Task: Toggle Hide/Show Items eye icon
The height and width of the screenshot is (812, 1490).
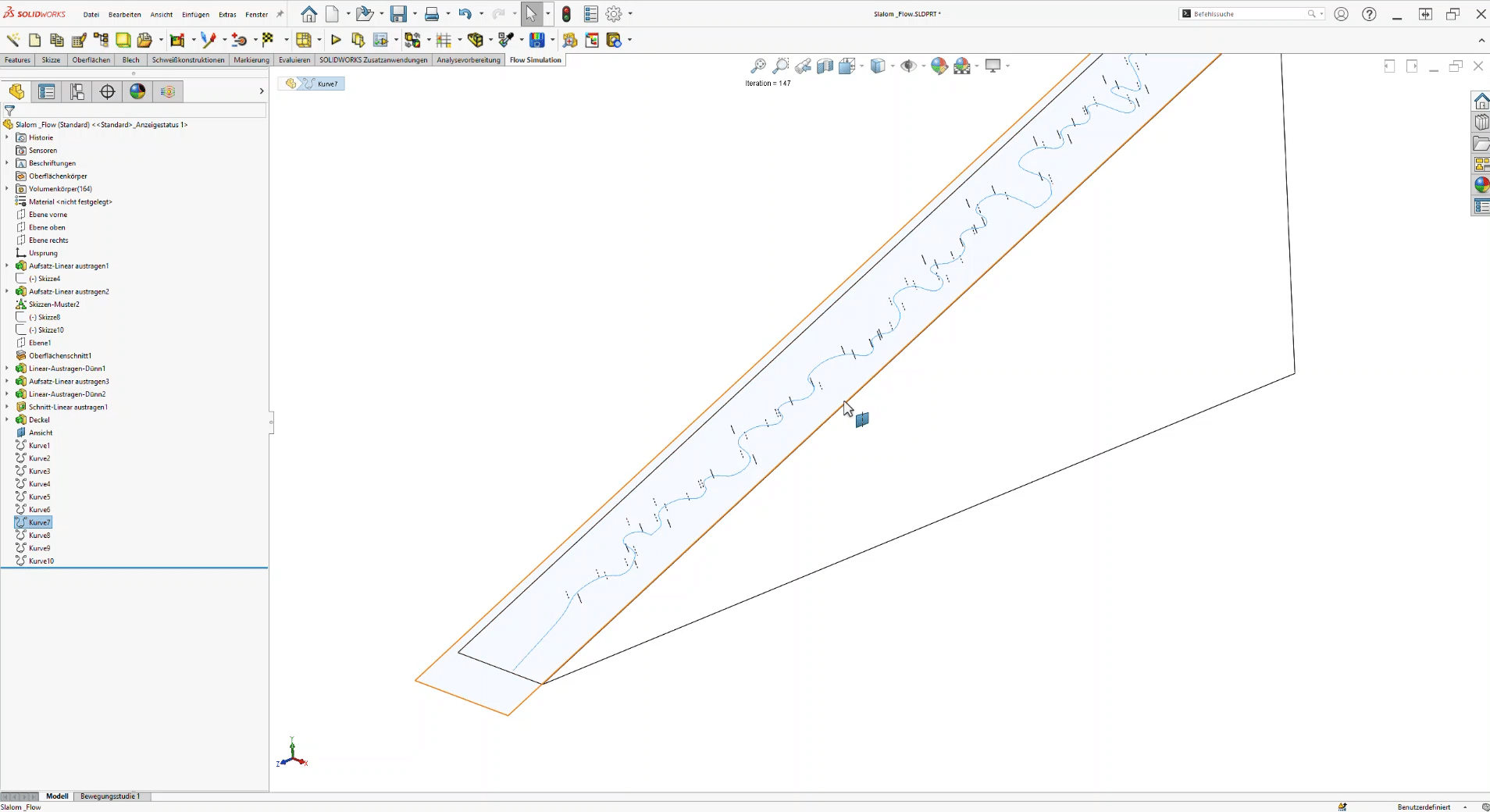Action: click(x=907, y=66)
